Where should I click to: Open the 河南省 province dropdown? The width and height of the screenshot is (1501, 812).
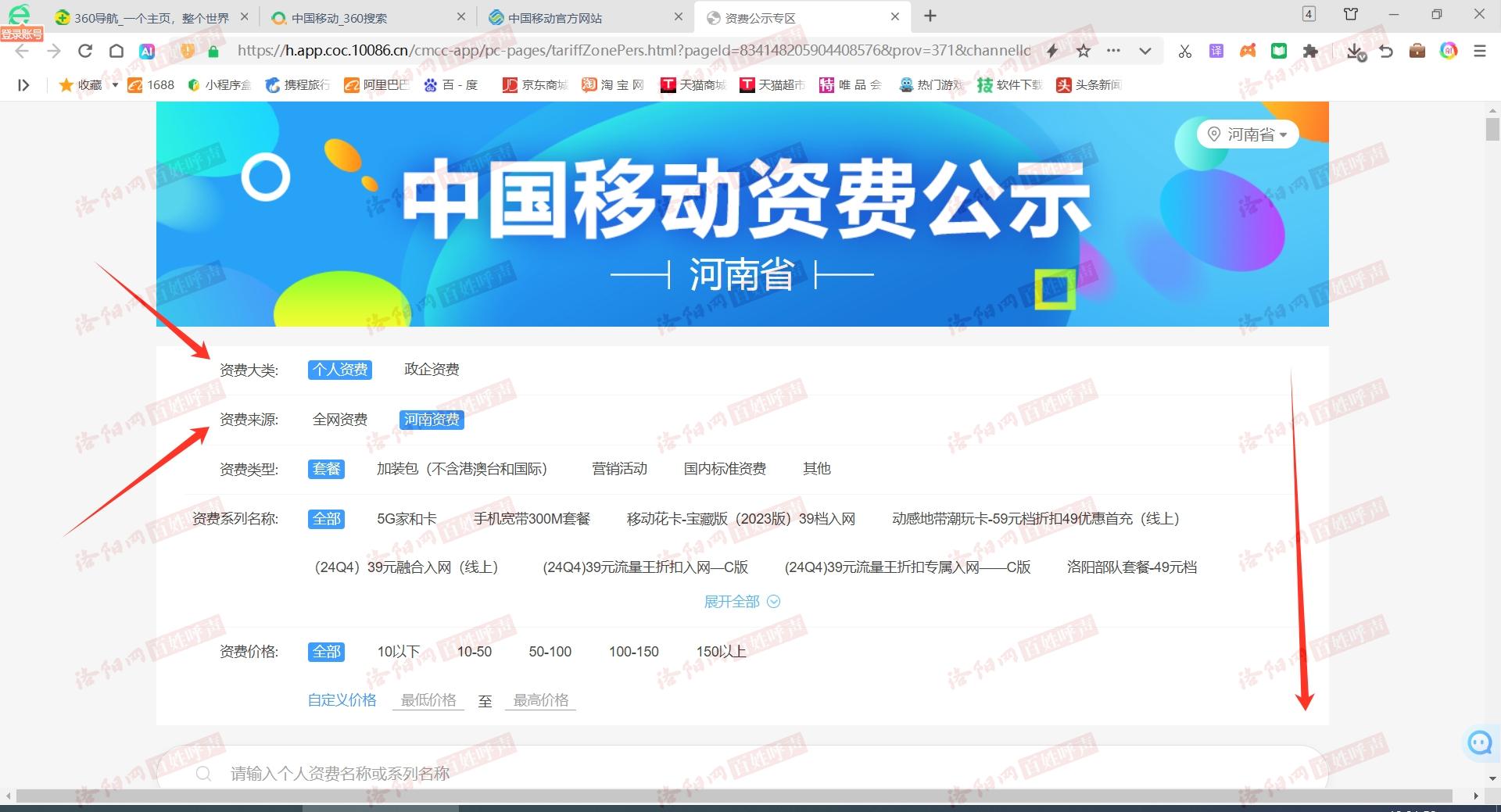tap(1248, 134)
